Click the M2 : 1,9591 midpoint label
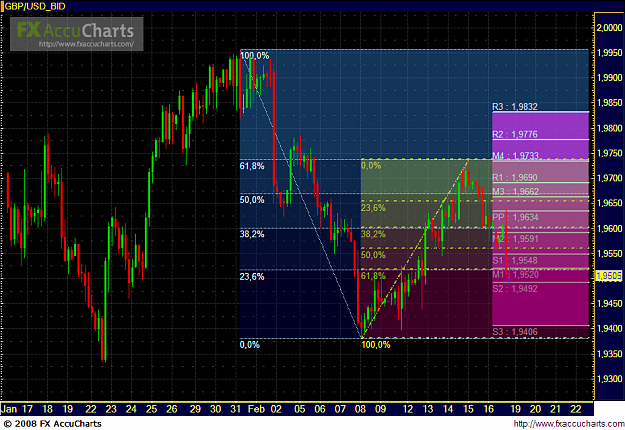Image resolution: width=625 pixels, height=430 pixels. click(515, 239)
